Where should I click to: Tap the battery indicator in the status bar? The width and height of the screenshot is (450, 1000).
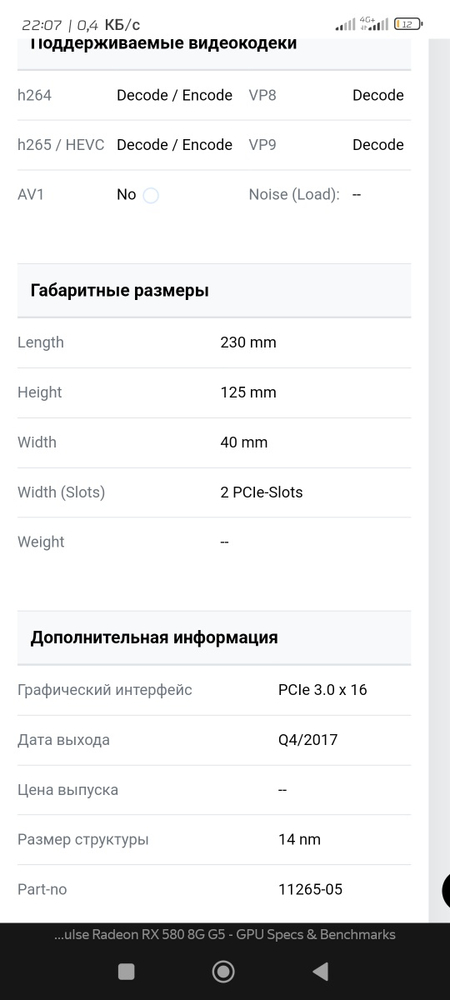click(x=408, y=24)
